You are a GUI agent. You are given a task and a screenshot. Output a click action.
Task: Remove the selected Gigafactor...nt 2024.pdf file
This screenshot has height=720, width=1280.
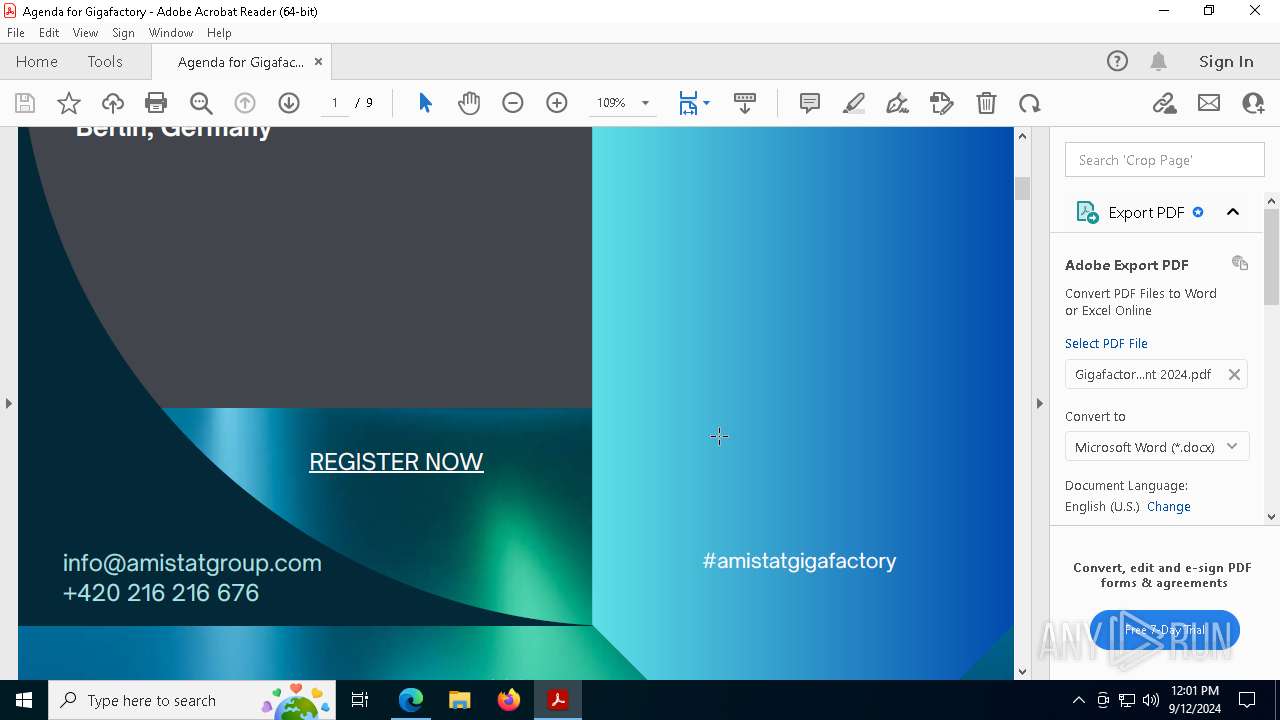(1234, 374)
